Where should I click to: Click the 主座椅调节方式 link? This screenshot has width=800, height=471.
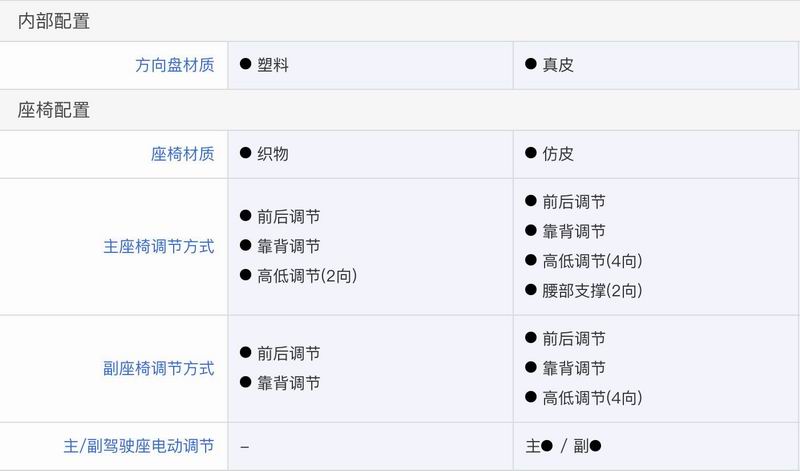pyautogui.click(x=159, y=246)
